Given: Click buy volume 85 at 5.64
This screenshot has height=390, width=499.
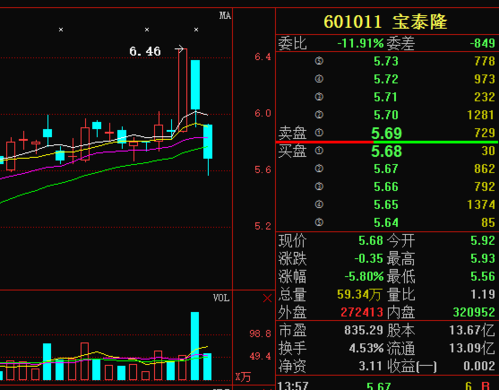Looking at the screenshot, I should [488, 223].
